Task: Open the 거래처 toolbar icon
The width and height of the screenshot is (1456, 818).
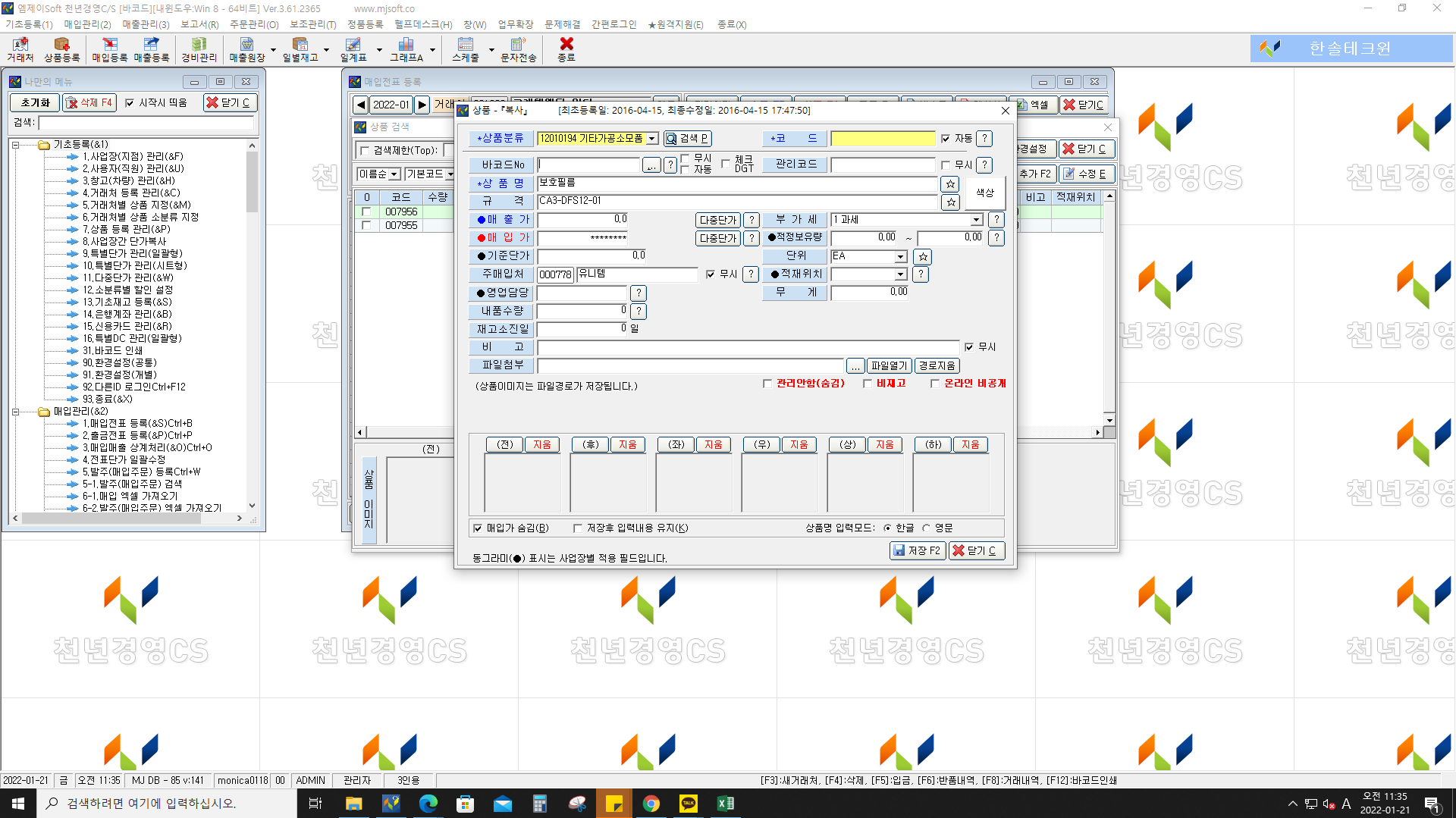Action: [x=20, y=49]
